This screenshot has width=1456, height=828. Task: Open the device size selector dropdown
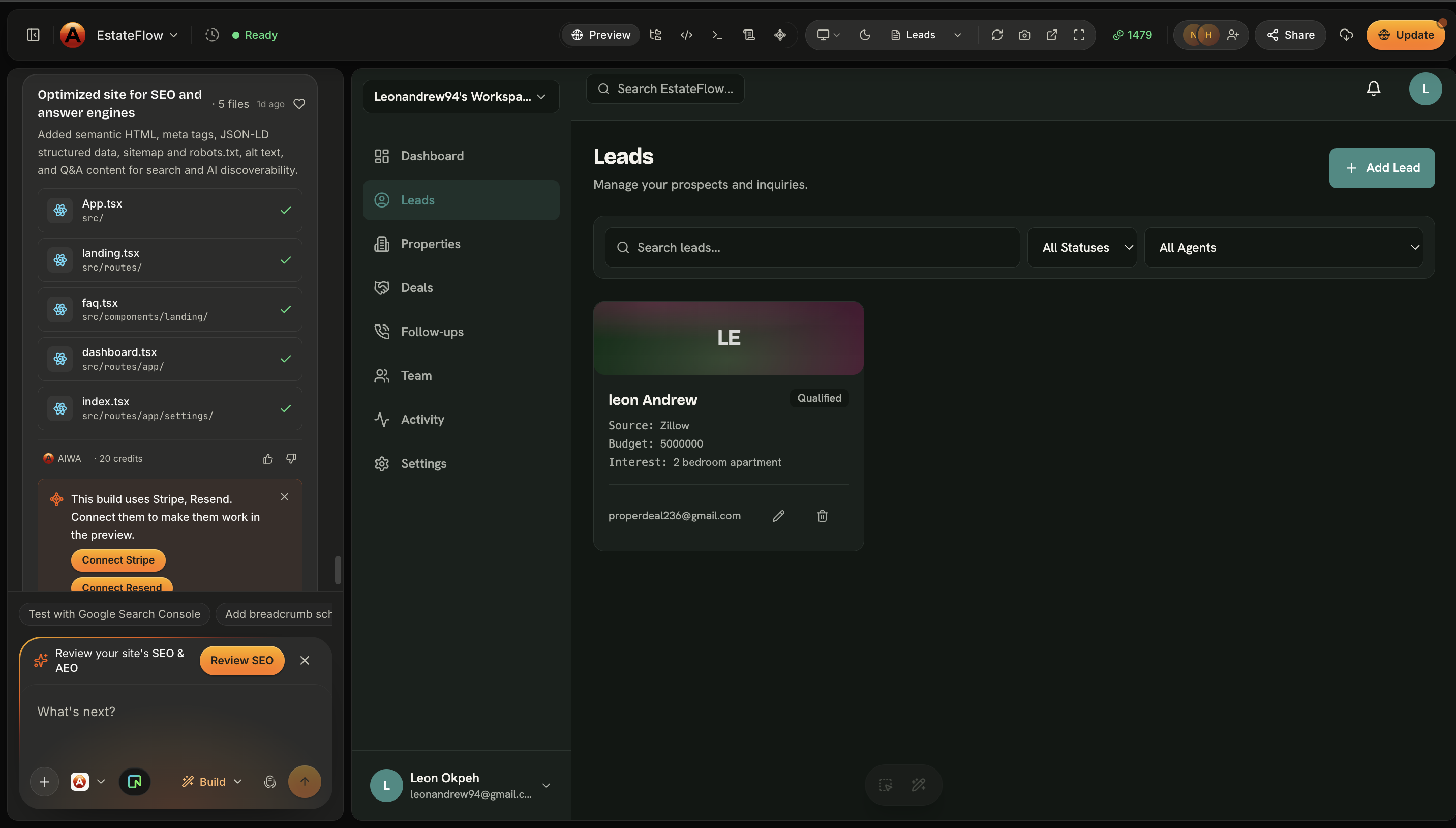pyautogui.click(x=829, y=35)
